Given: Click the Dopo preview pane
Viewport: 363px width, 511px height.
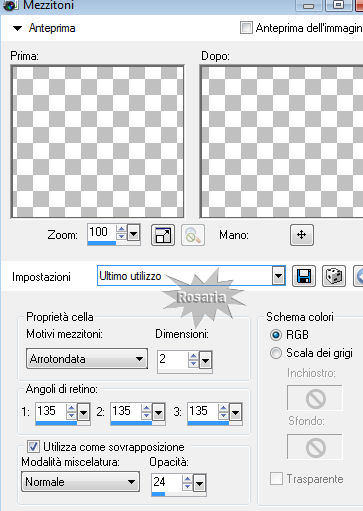Looking at the screenshot, I should [281, 142].
